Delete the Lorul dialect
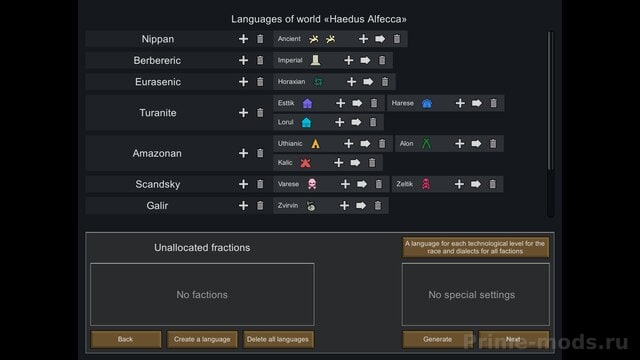The image size is (640, 360). (373, 122)
